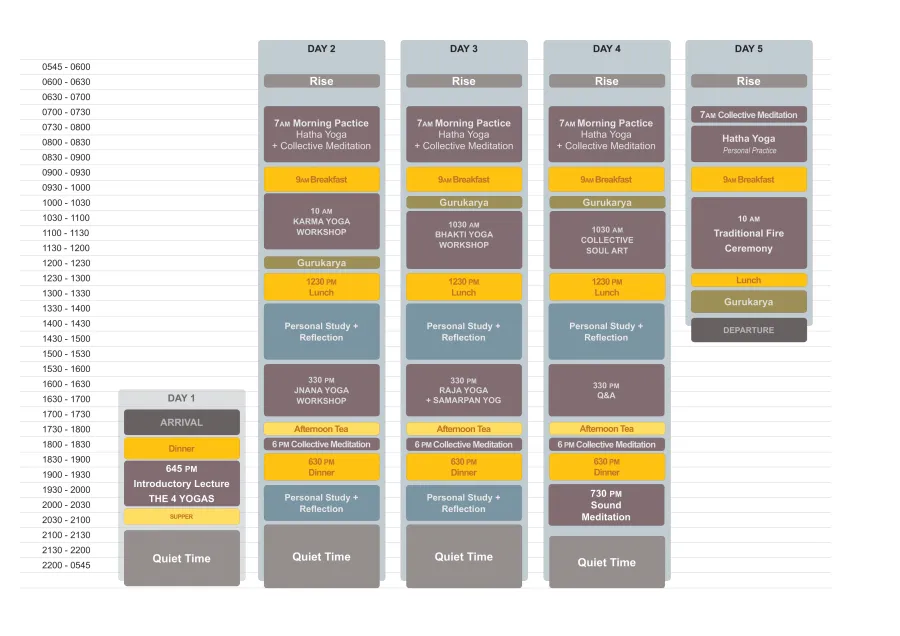Click the Day 2 9AM Breakfast block
This screenshot has height=636, width=900.
(321, 180)
